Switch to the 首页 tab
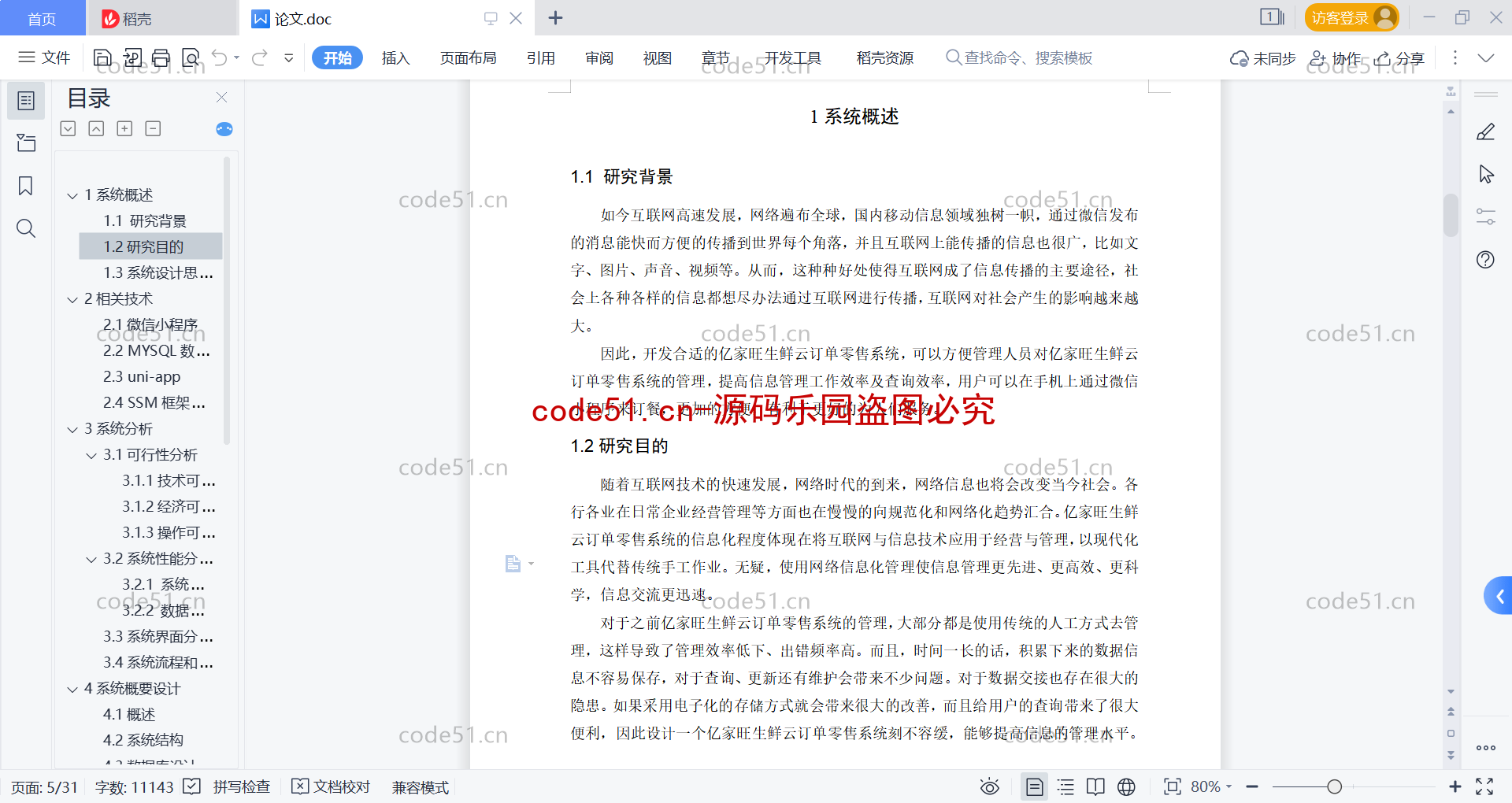Screen dimensions: 1512x803 coord(42,18)
